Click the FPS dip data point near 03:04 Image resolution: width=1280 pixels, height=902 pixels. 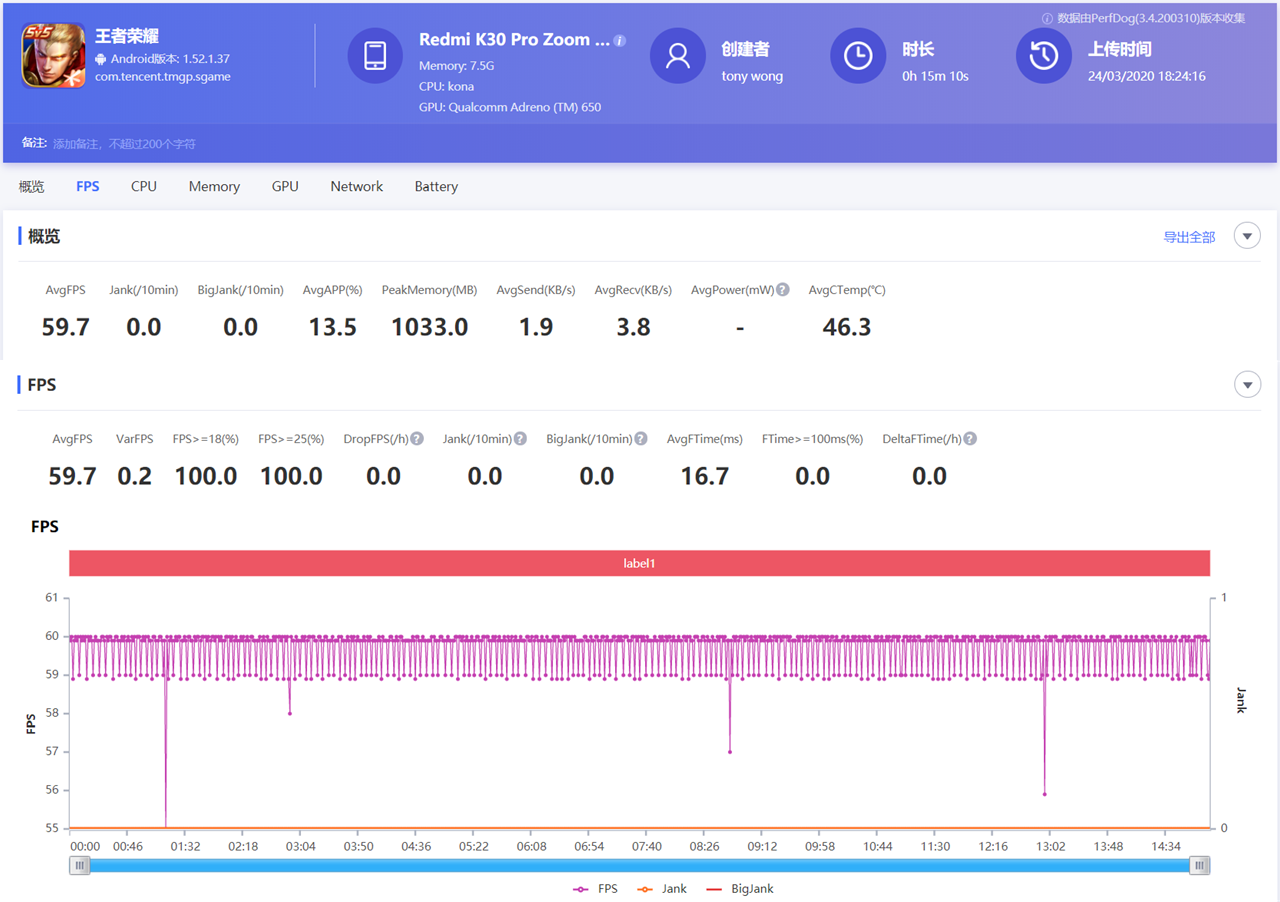click(x=290, y=714)
